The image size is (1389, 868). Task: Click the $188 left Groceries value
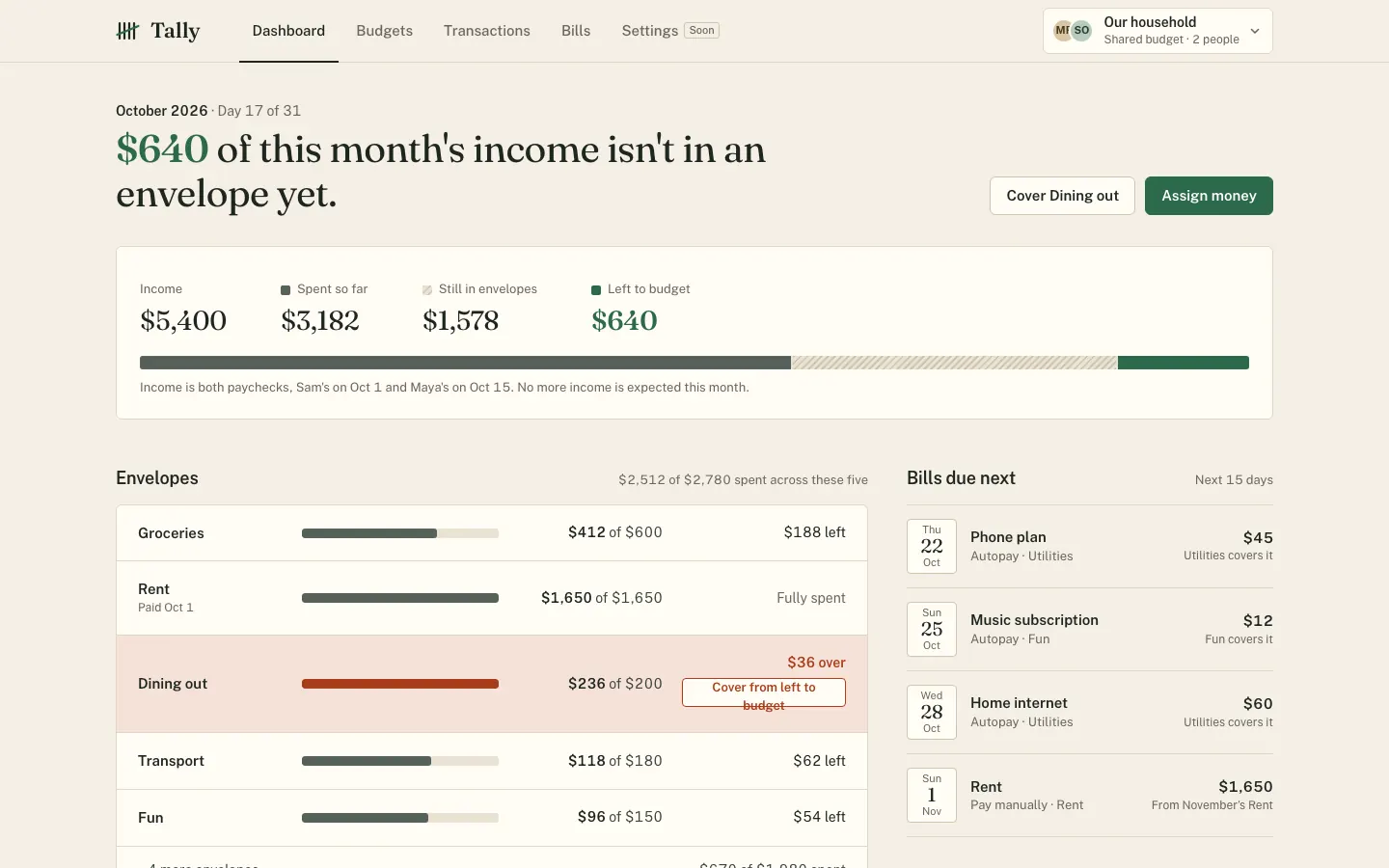coord(814,532)
